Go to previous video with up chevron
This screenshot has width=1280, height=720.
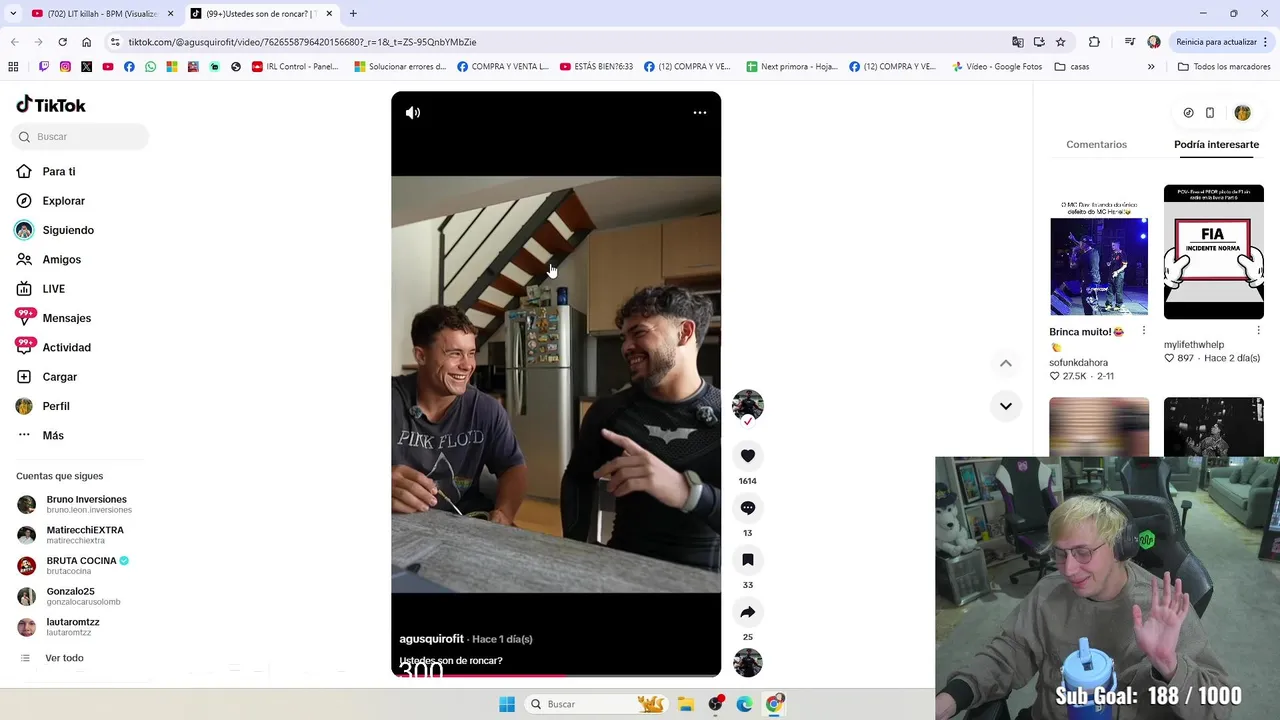(1005, 363)
